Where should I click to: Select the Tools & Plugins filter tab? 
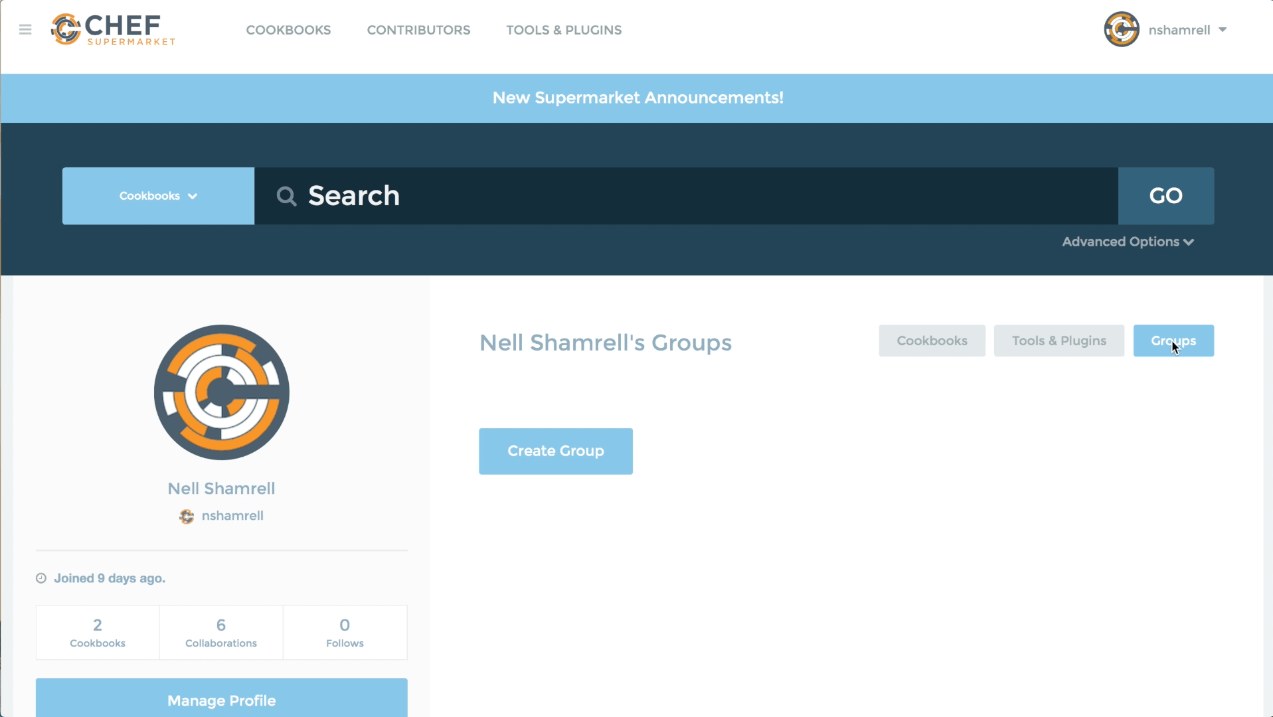[x=1058, y=340]
